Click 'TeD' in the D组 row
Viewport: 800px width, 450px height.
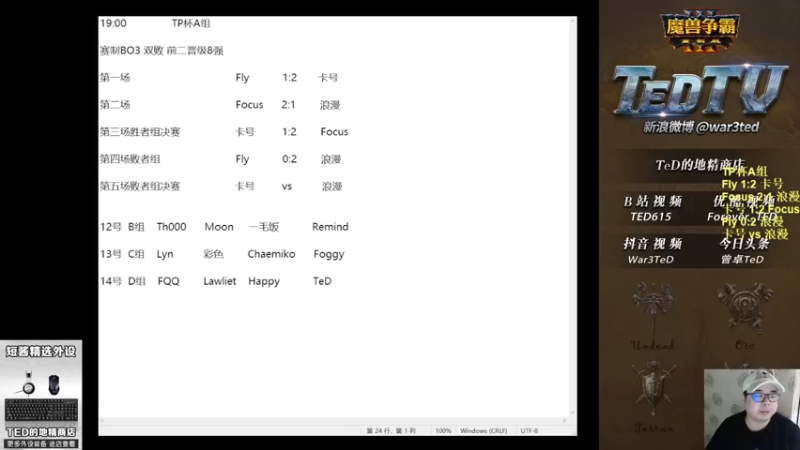pyautogui.click(x=322, y=281)
